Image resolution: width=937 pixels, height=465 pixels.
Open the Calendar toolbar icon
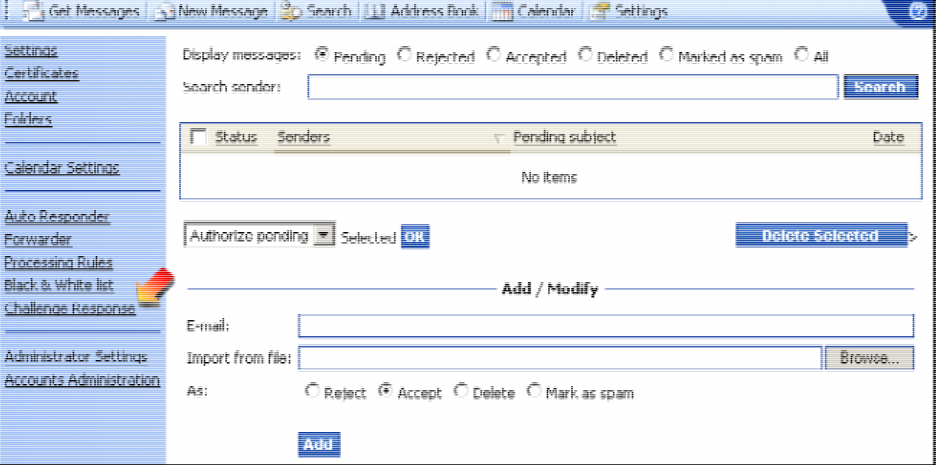(x=503, y=12)
